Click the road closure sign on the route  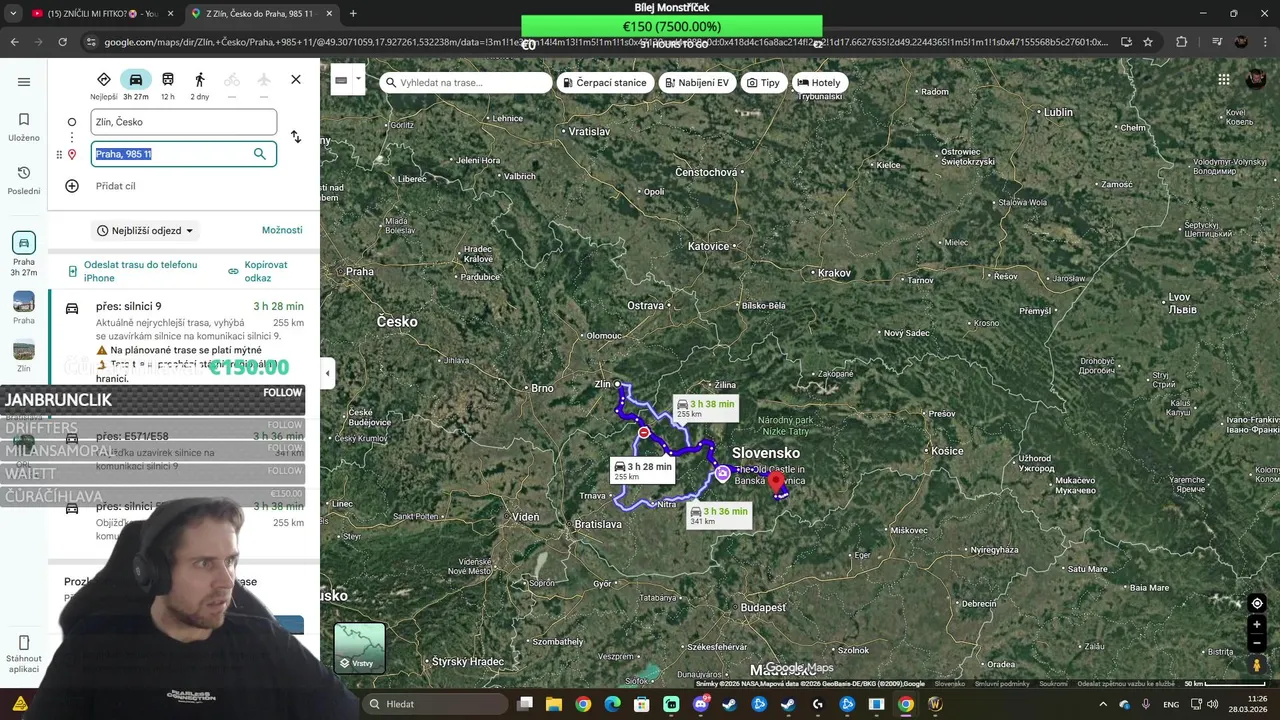[x=644, y=433]
